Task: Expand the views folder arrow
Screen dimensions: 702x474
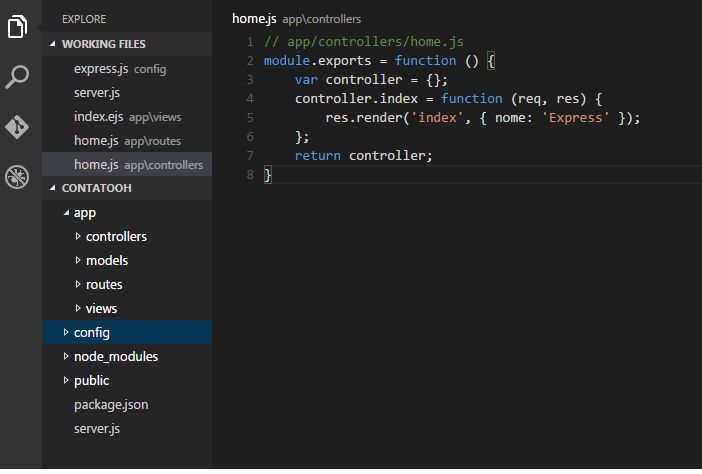Action: click(x=78, y=308)
